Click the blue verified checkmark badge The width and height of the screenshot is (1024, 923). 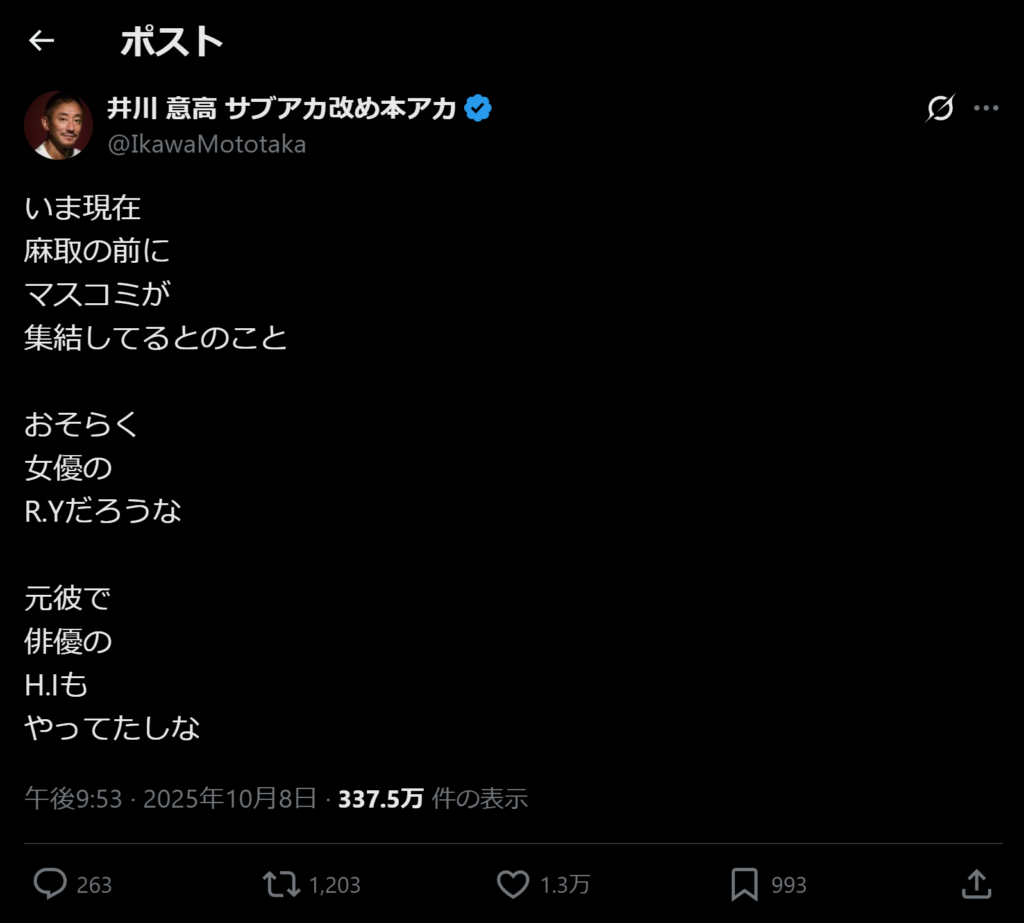coord(478,109)
